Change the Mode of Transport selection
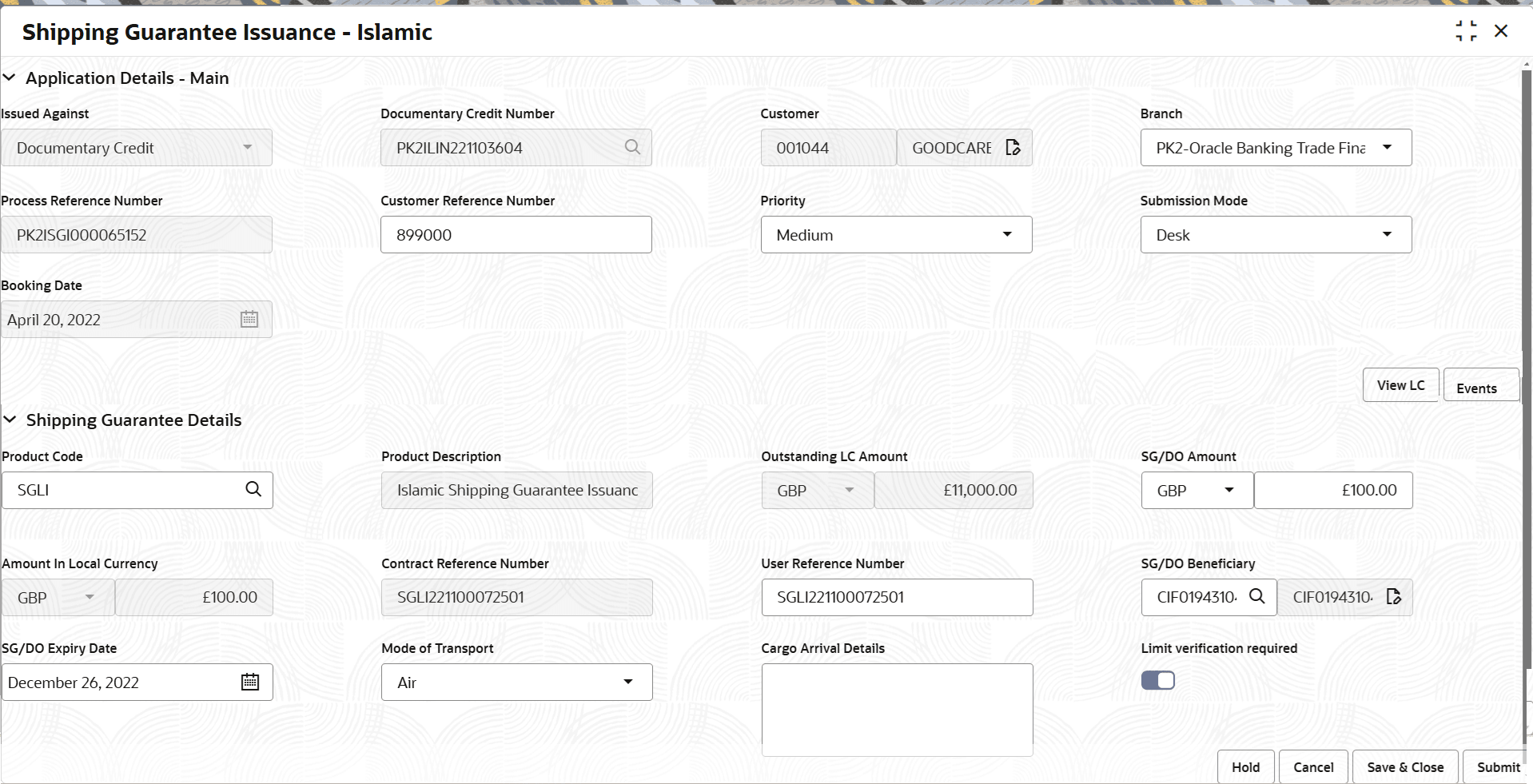Image resolution: width=1533 pixels, height=784 pixels. coord(627,682)
